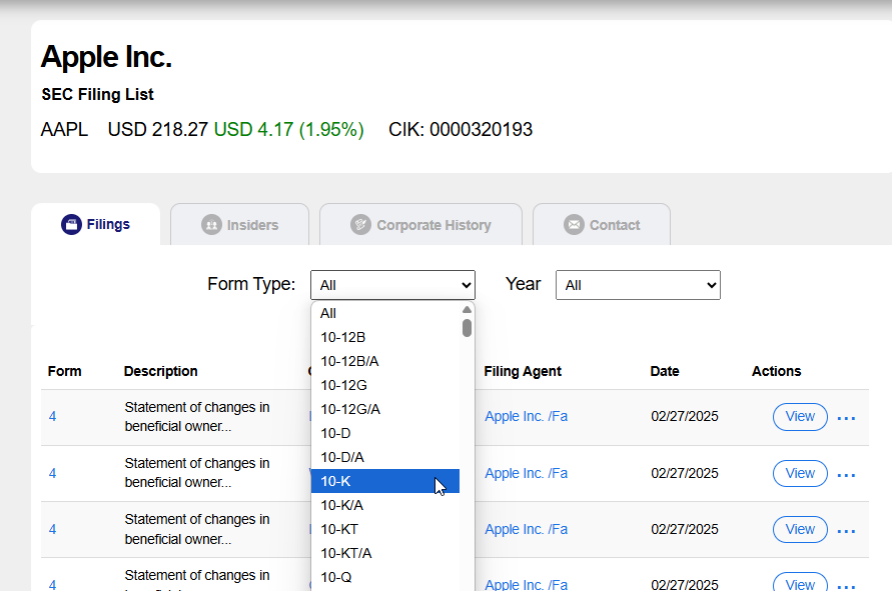Click the scrollbar inside the Form Type list
Viewport: 892px width, 591px height.
pos(466,330)
